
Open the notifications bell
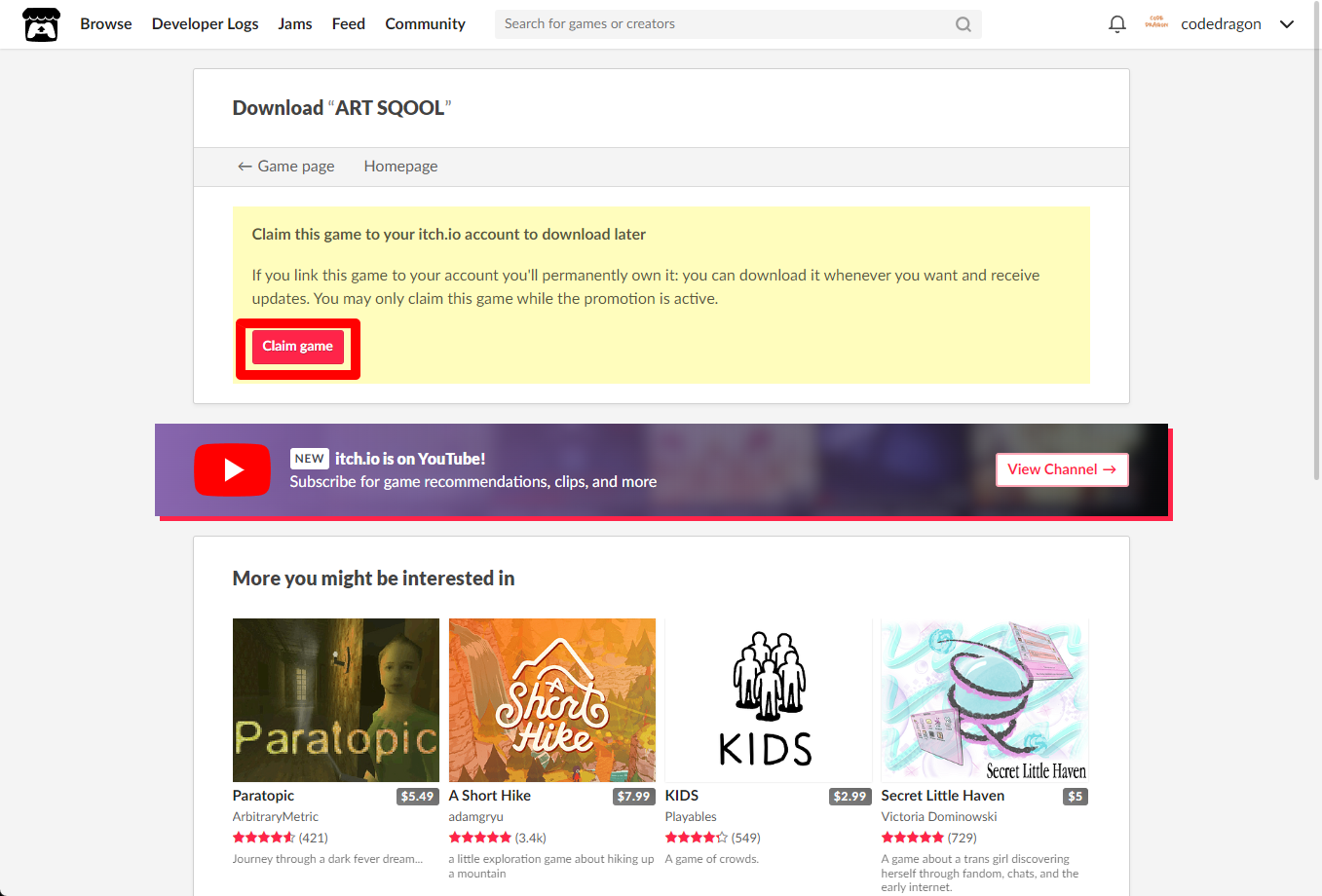click(x=1117, y=24)
